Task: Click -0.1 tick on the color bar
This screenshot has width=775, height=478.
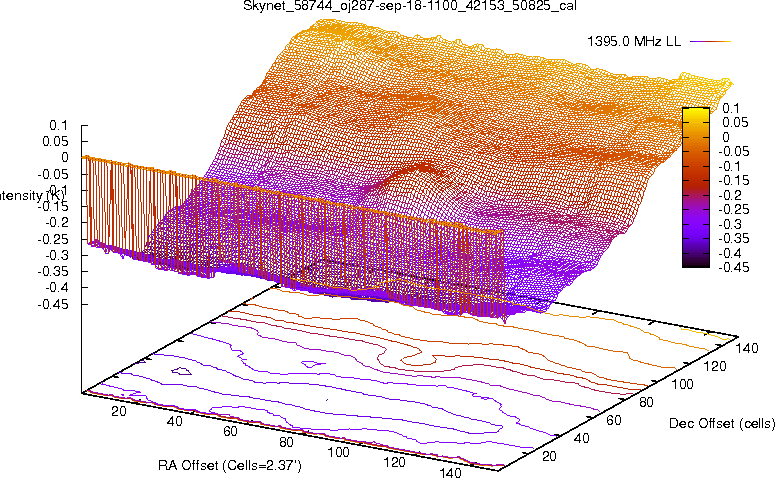Action: click(x=729, y=166)
